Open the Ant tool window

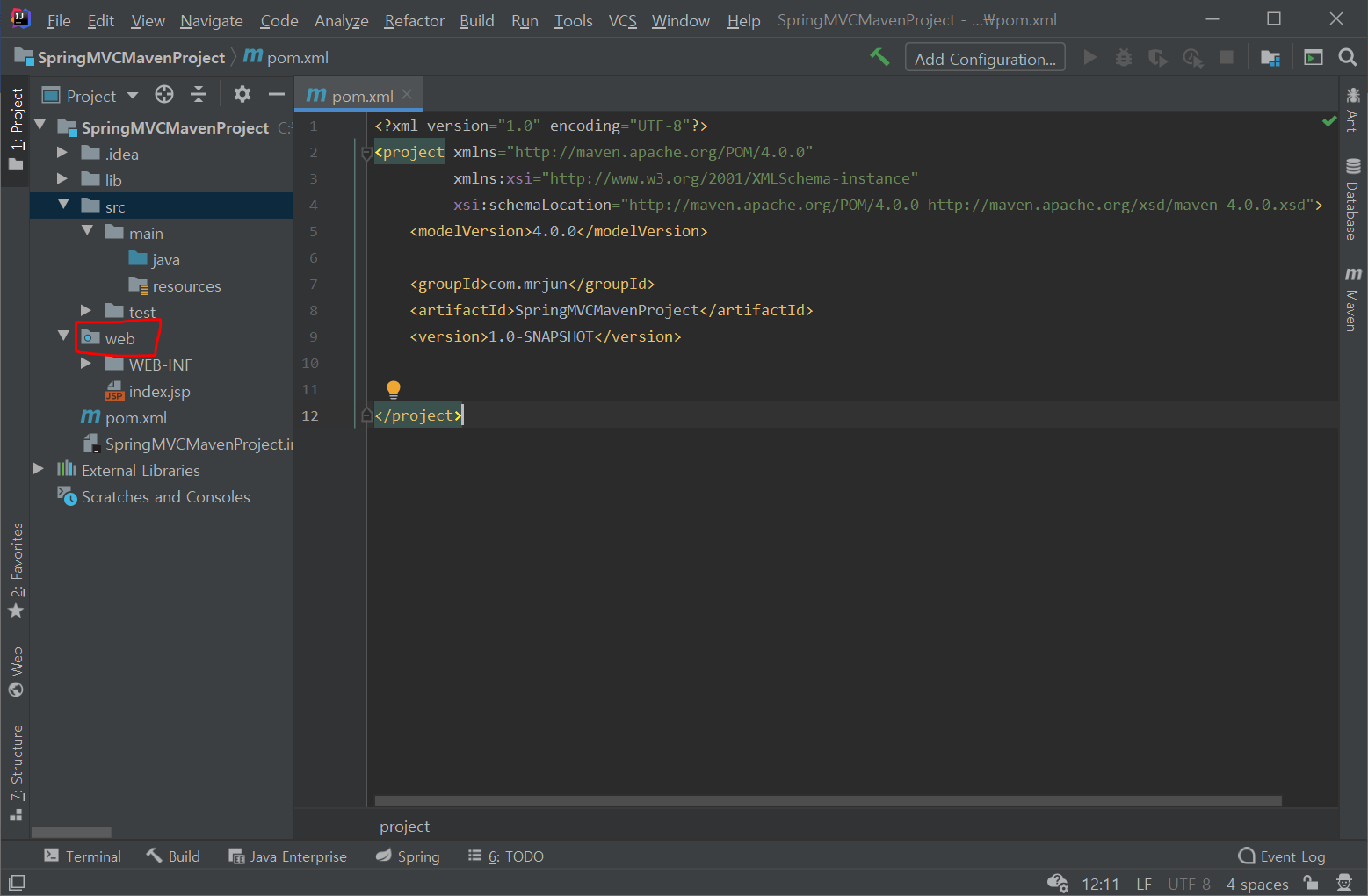[1352, 109]
